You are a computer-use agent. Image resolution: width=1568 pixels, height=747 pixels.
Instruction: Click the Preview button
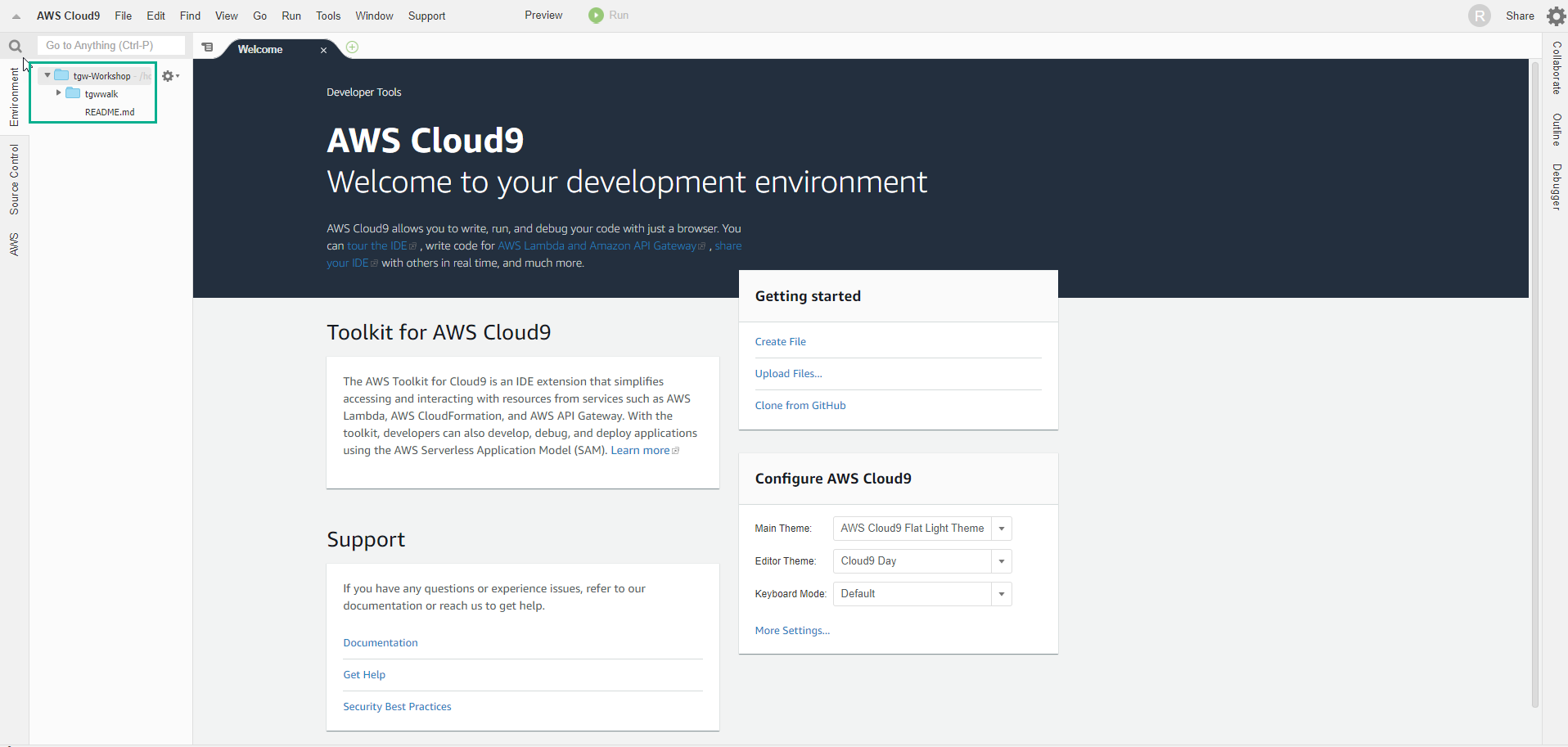click(543, 16)
